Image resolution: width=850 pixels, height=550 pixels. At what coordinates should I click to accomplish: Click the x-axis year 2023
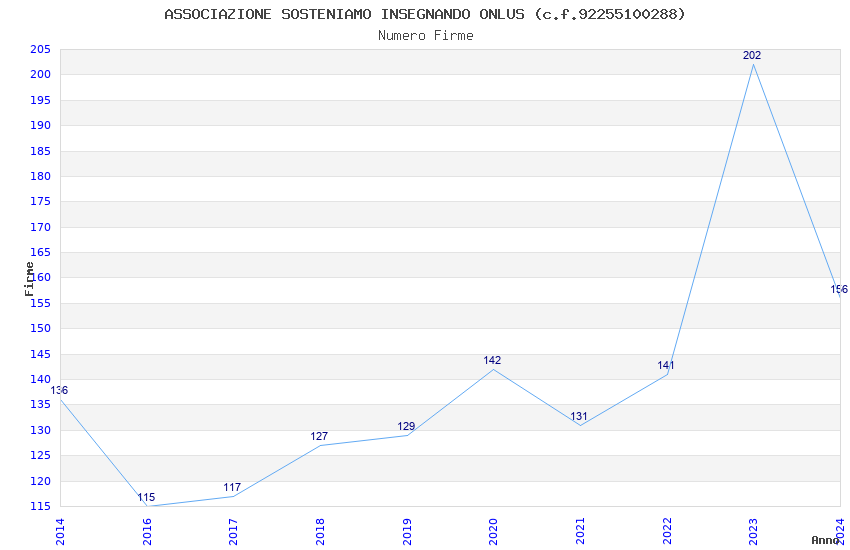click(754, 532)
